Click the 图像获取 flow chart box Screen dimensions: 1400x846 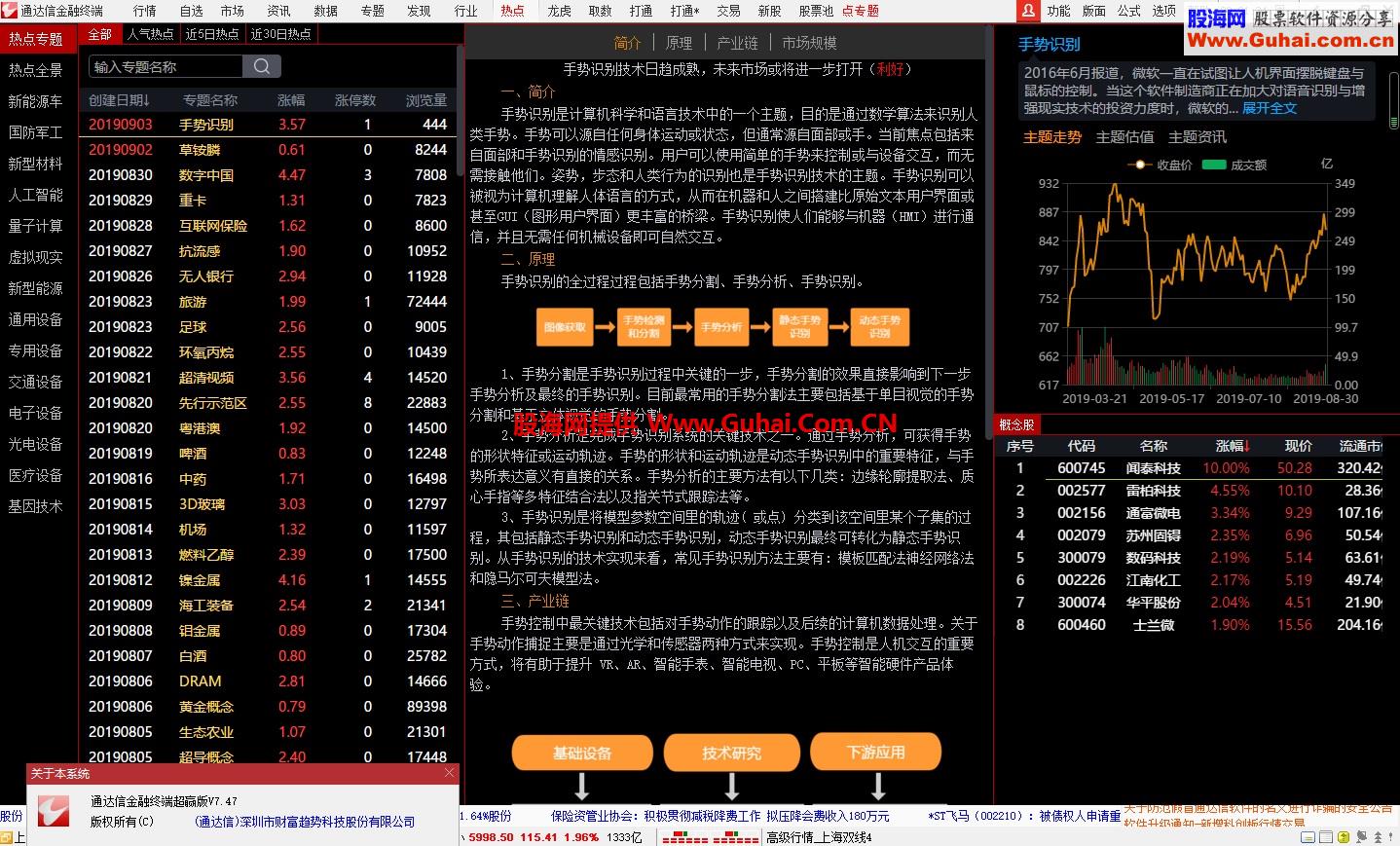(565, 327)
